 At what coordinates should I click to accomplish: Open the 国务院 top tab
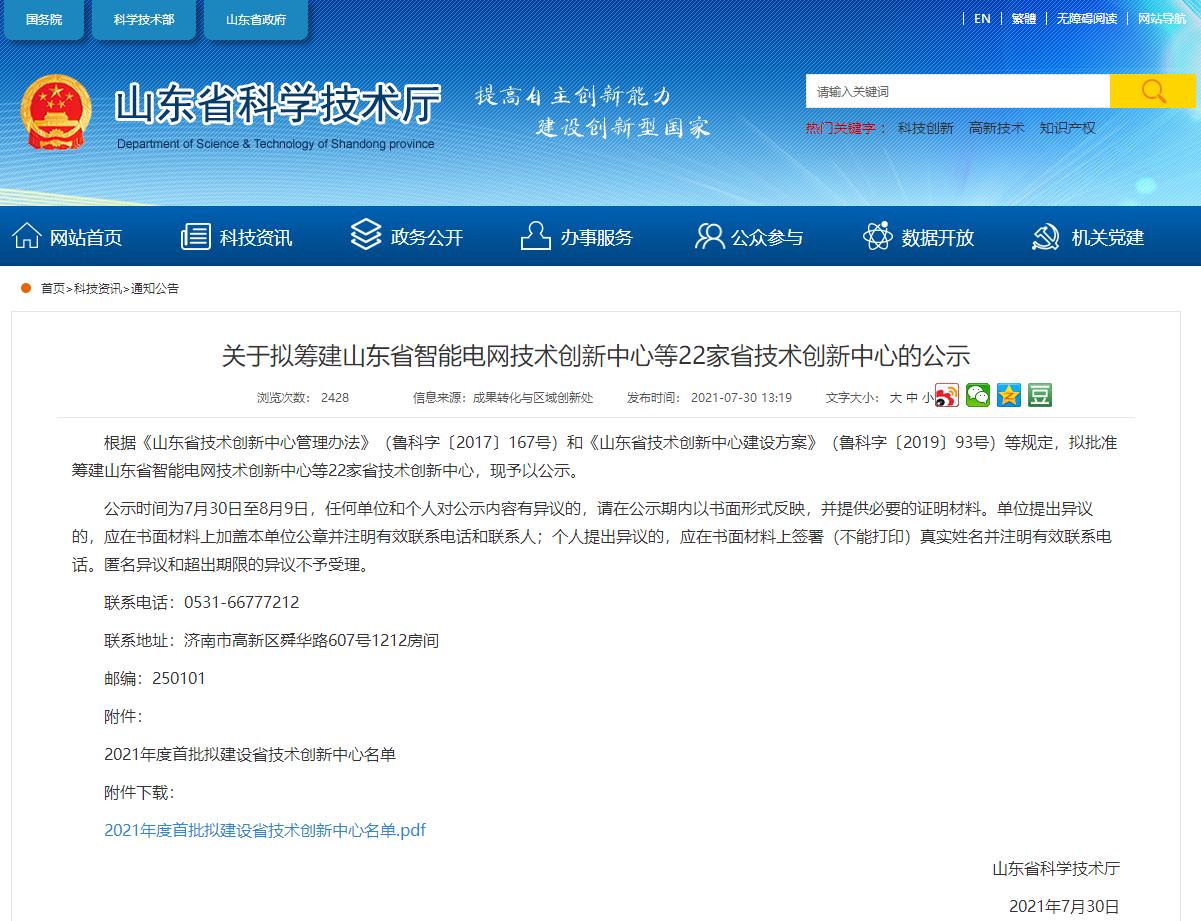[x=43, y=20]
